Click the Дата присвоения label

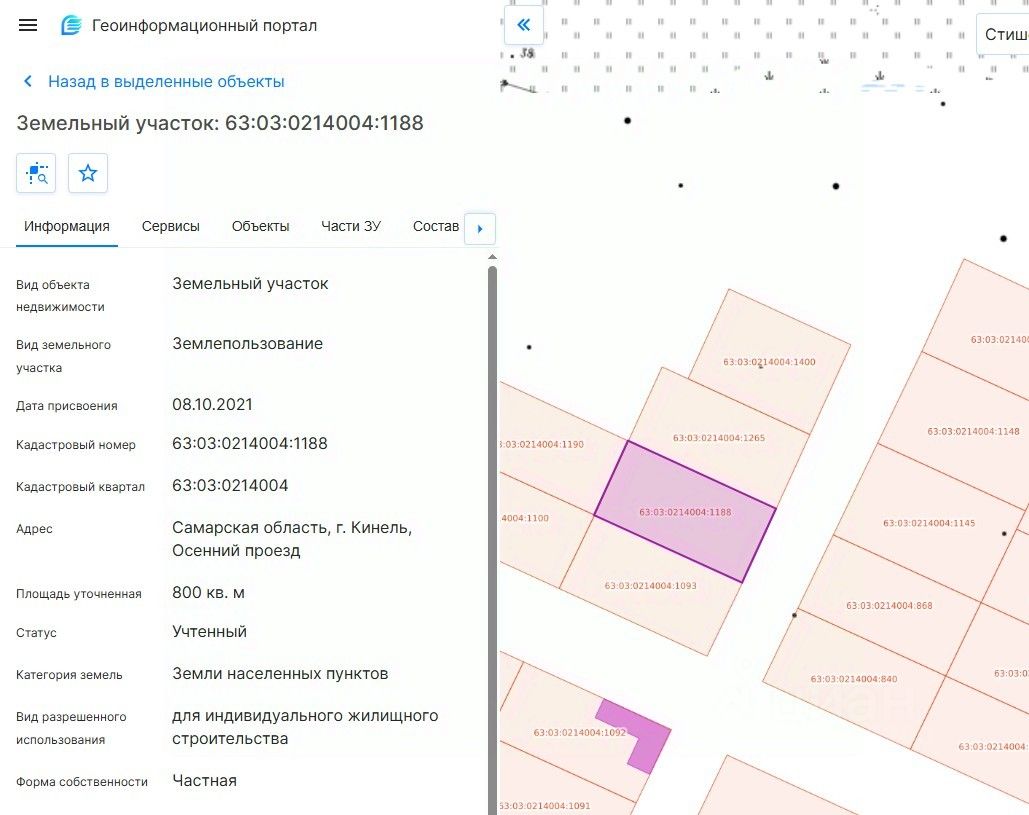point(66,406)
